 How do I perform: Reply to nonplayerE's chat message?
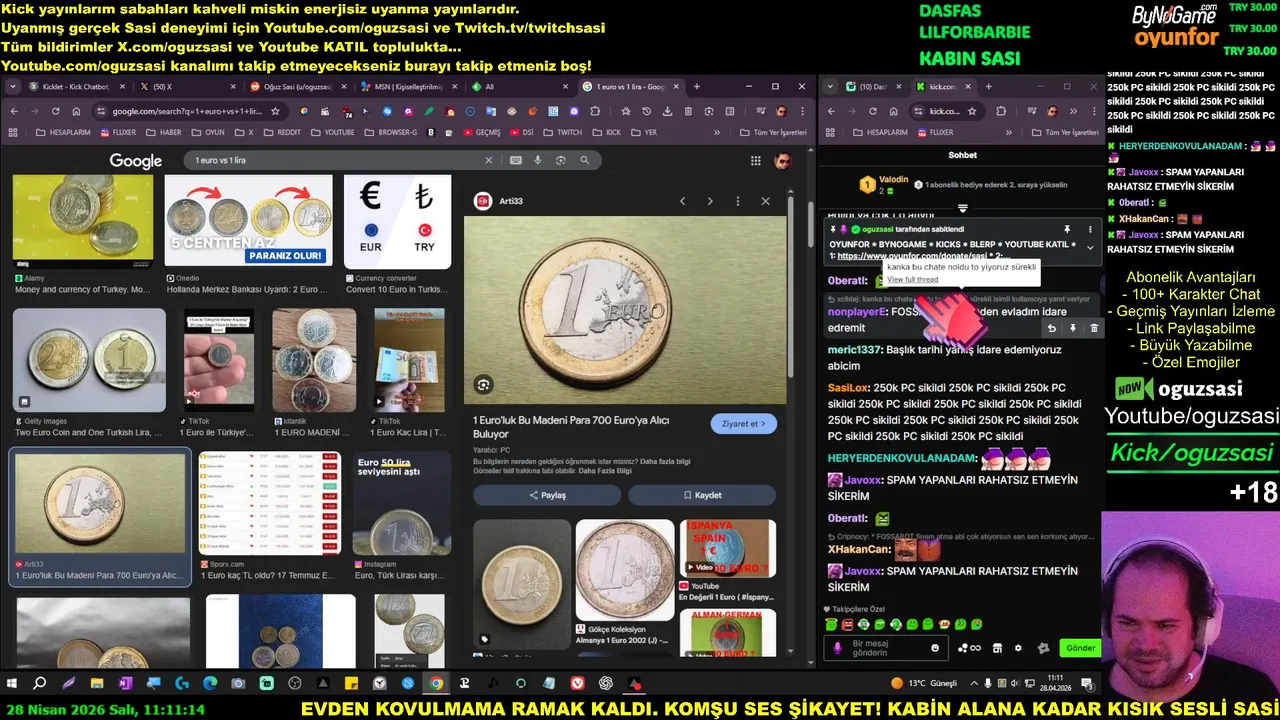tap(1051, 328)
